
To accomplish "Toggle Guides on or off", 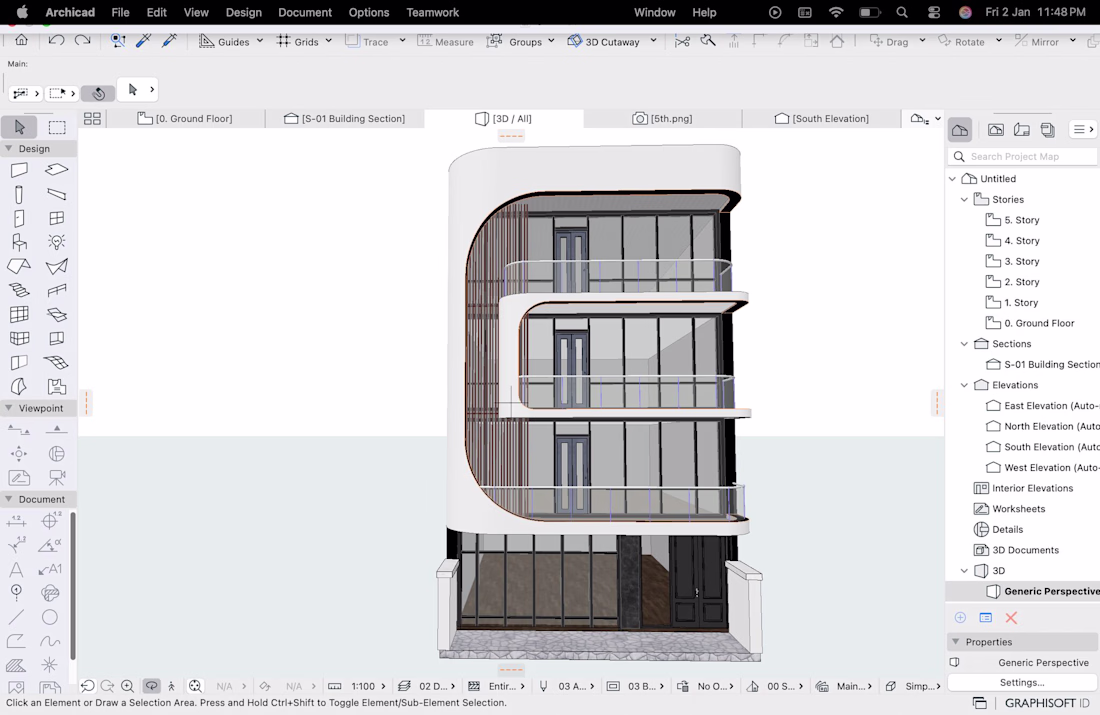I will click(x=224, y=41).
